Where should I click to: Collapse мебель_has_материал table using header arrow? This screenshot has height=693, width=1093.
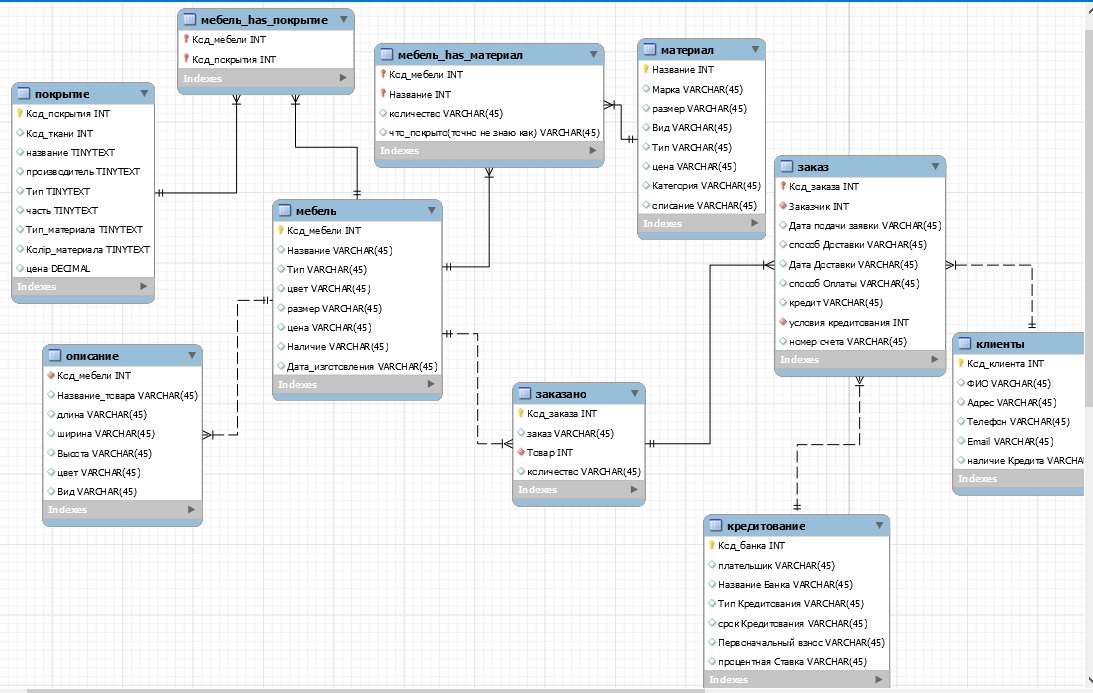592,54
